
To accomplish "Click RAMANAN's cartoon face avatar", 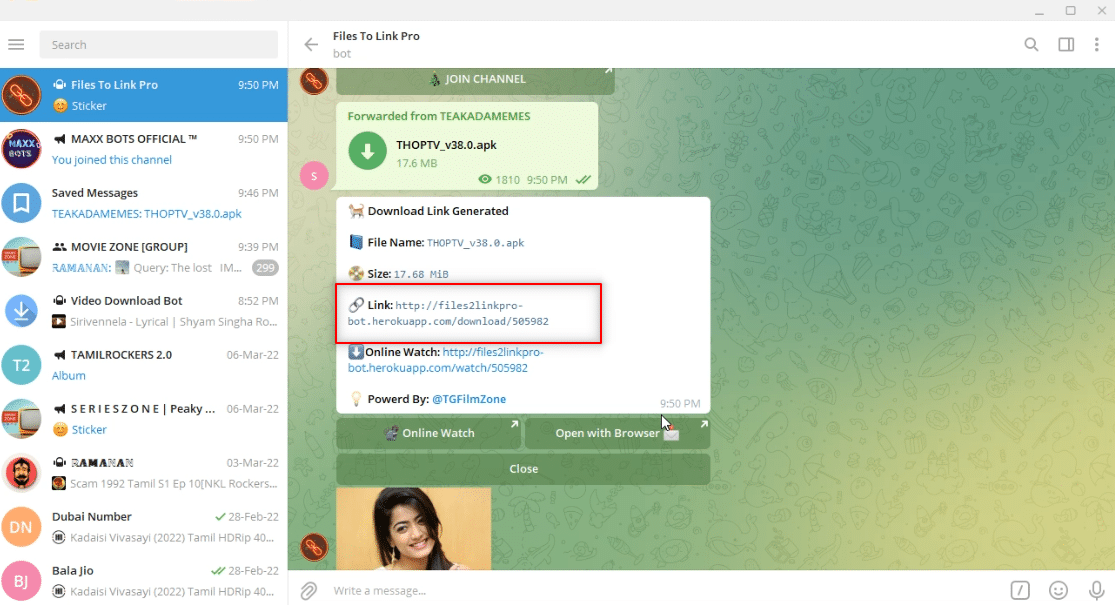I will [21, 473].
